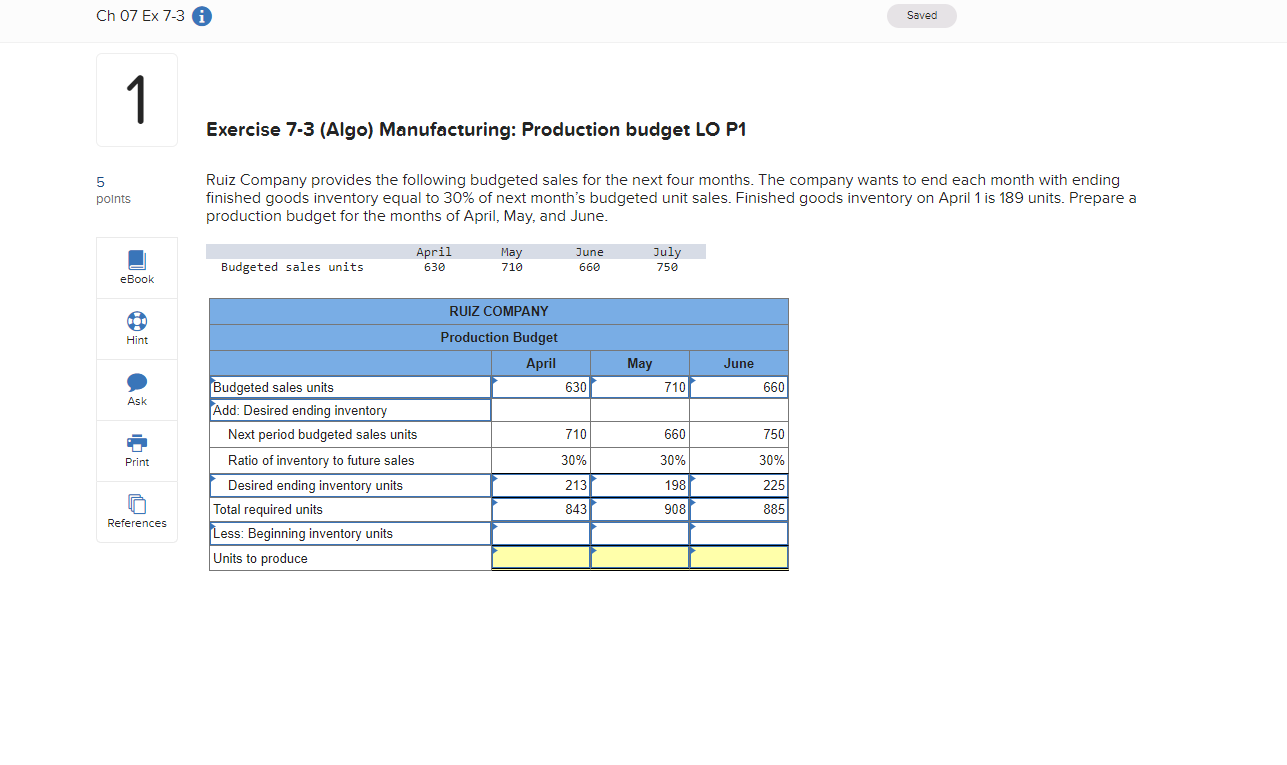Viewport: 1287px width, 765px height.
Task: Select the question number 1 panel
Action: click(x=136, y=99)
